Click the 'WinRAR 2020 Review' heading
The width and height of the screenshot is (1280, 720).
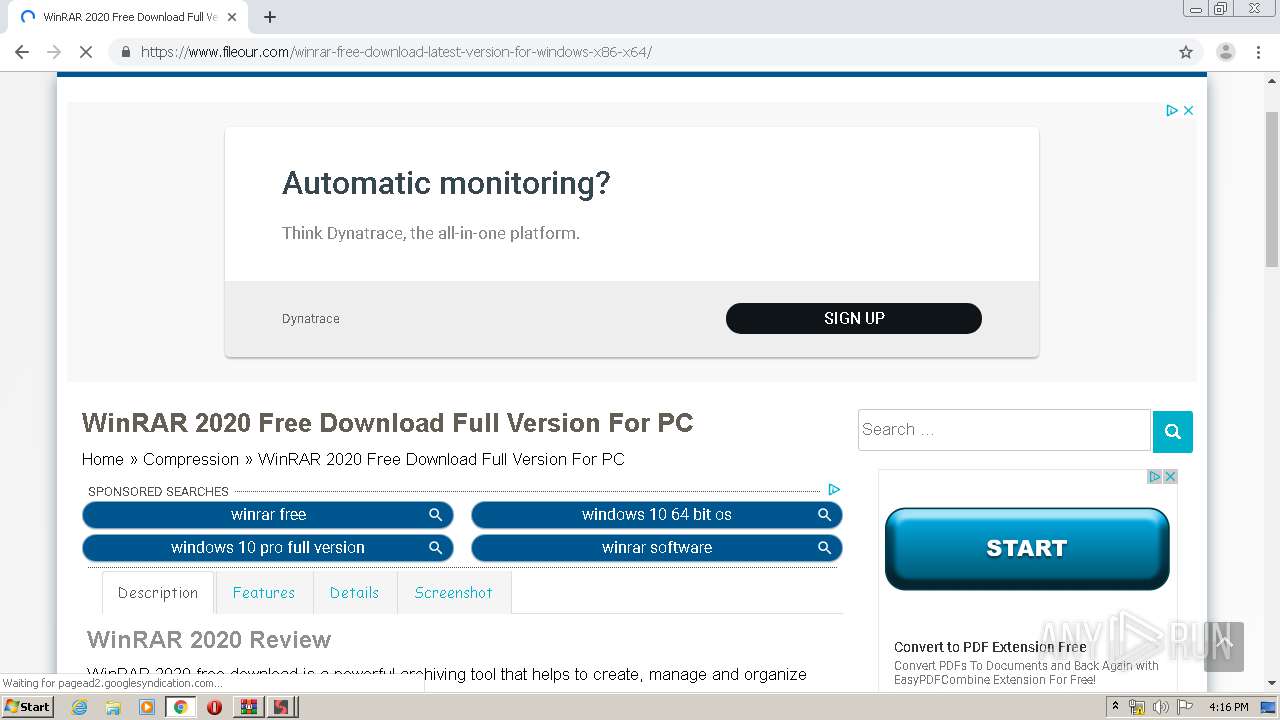(209, 640)
